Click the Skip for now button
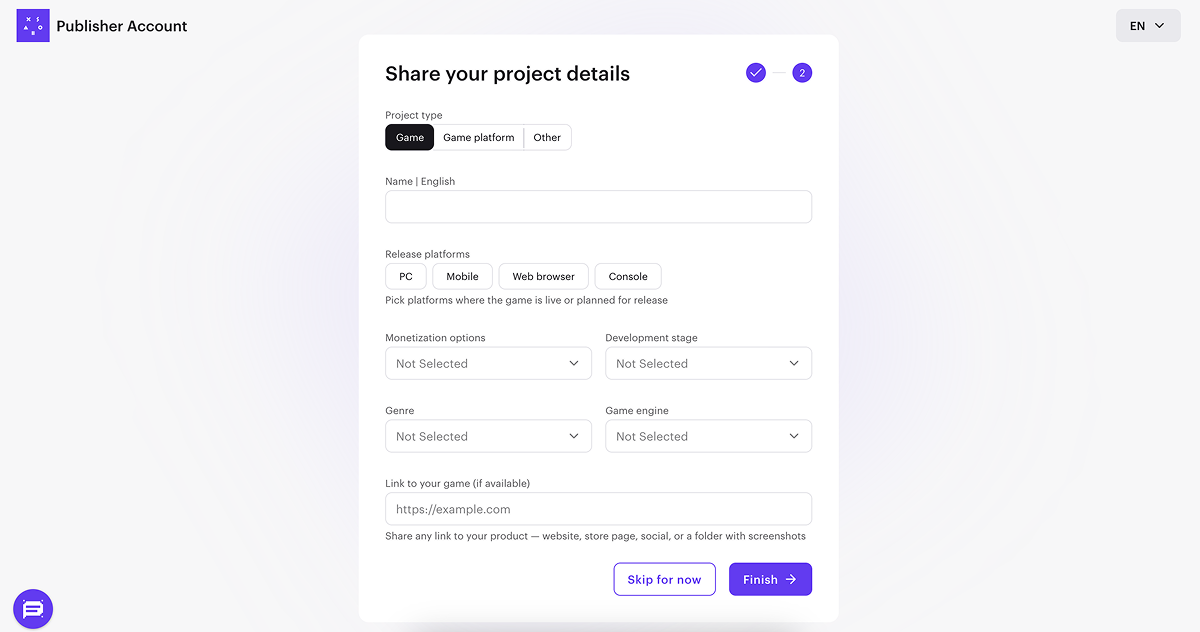 (x=664, y=580)
